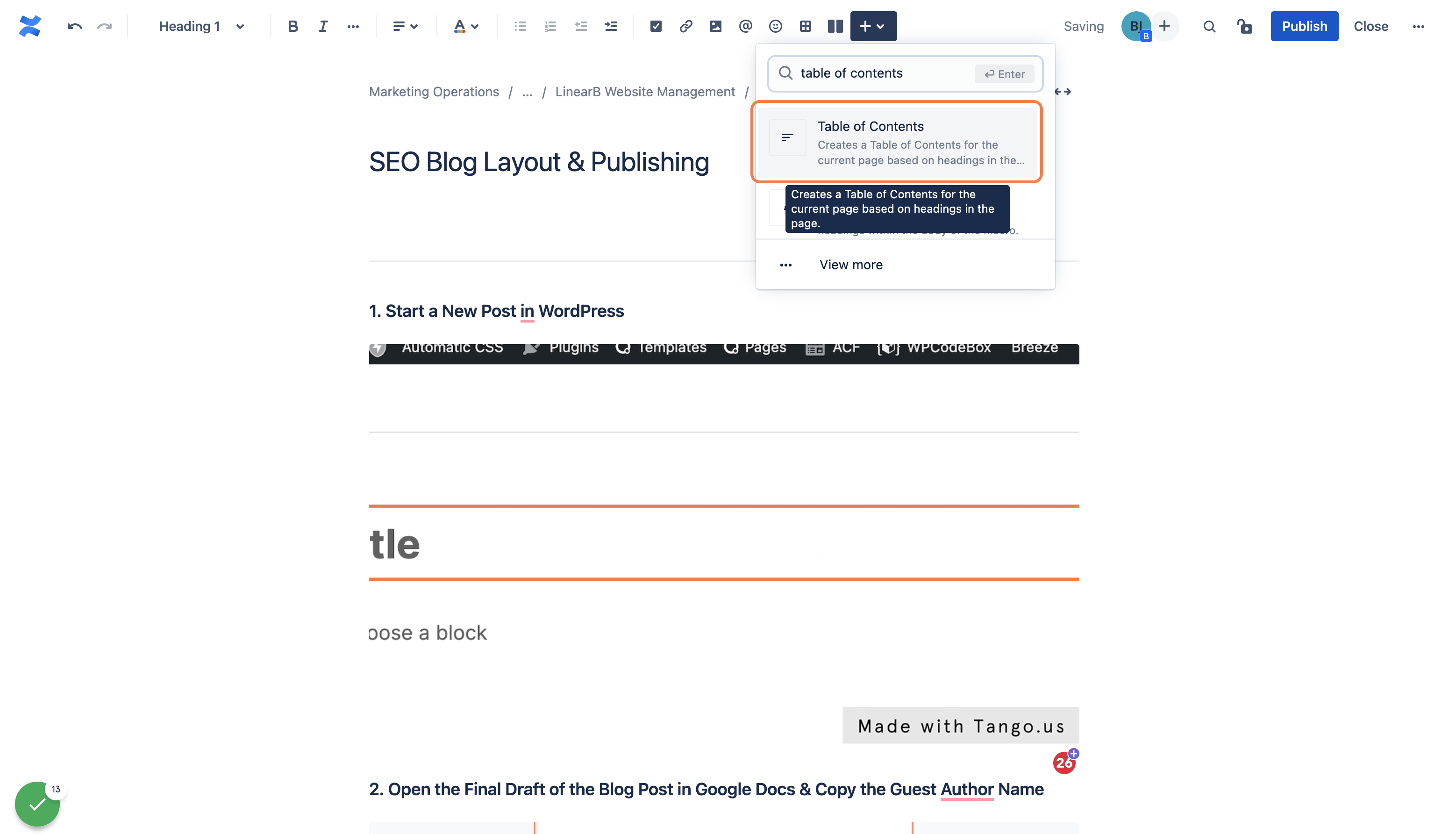Open the text alignment dropdown
Screen dimensions: 1456x834
pos(406,26)
